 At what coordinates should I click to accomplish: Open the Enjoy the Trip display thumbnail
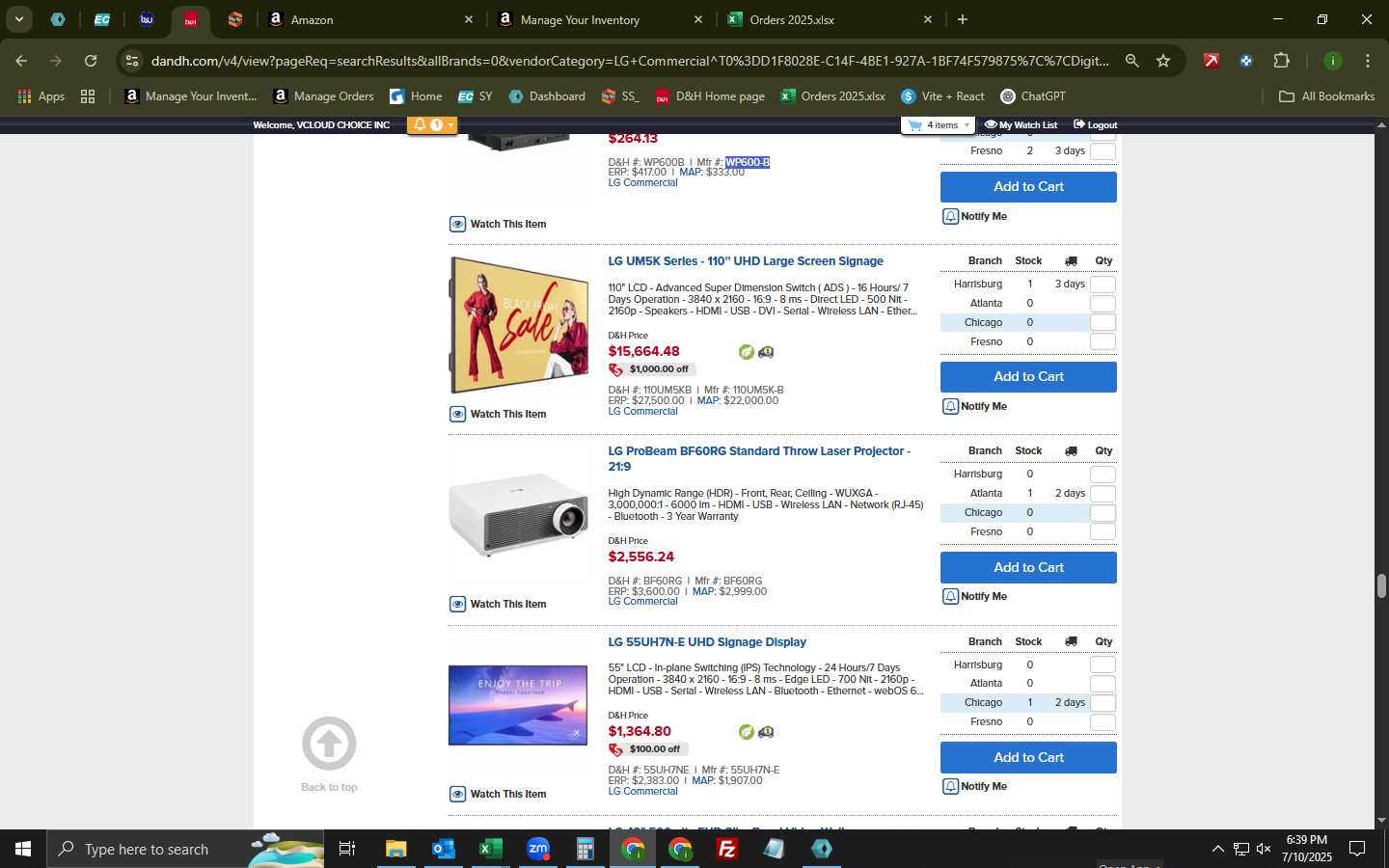(518, 705)
